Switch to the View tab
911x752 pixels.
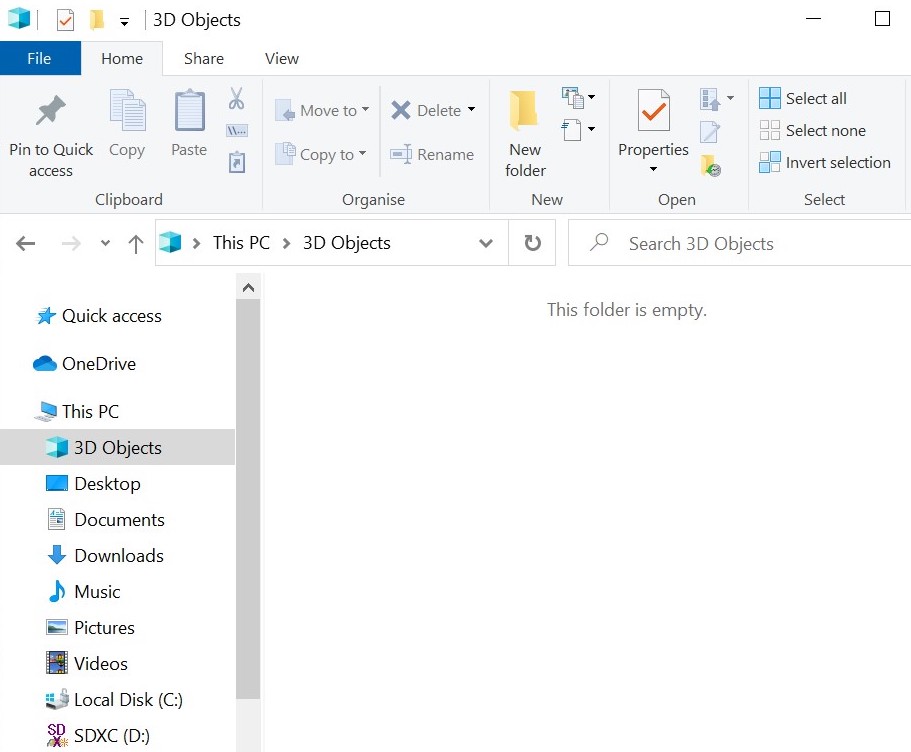(x=282, y=59)
